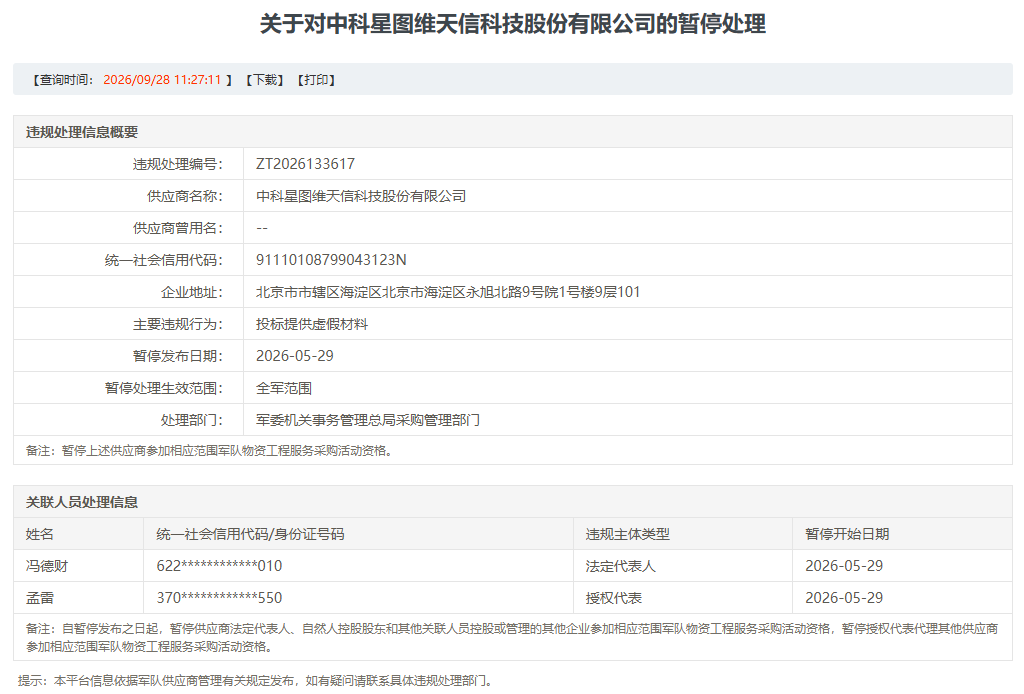This screenshot has width=1024, height=694.
Task: Select scope value 全军范围
Action: click(283, 388)
